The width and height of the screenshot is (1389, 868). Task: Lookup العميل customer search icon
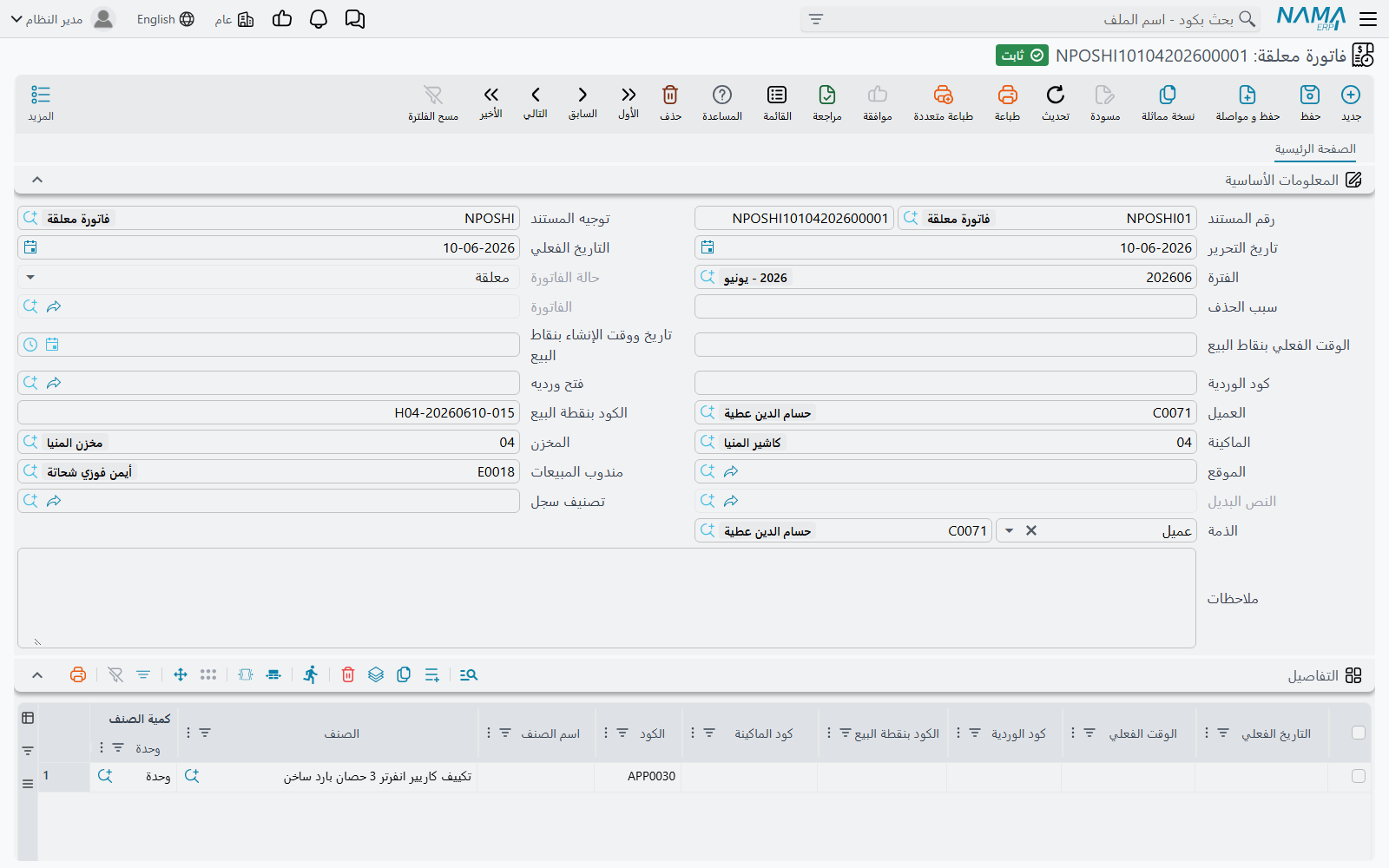tap(708, 412)
